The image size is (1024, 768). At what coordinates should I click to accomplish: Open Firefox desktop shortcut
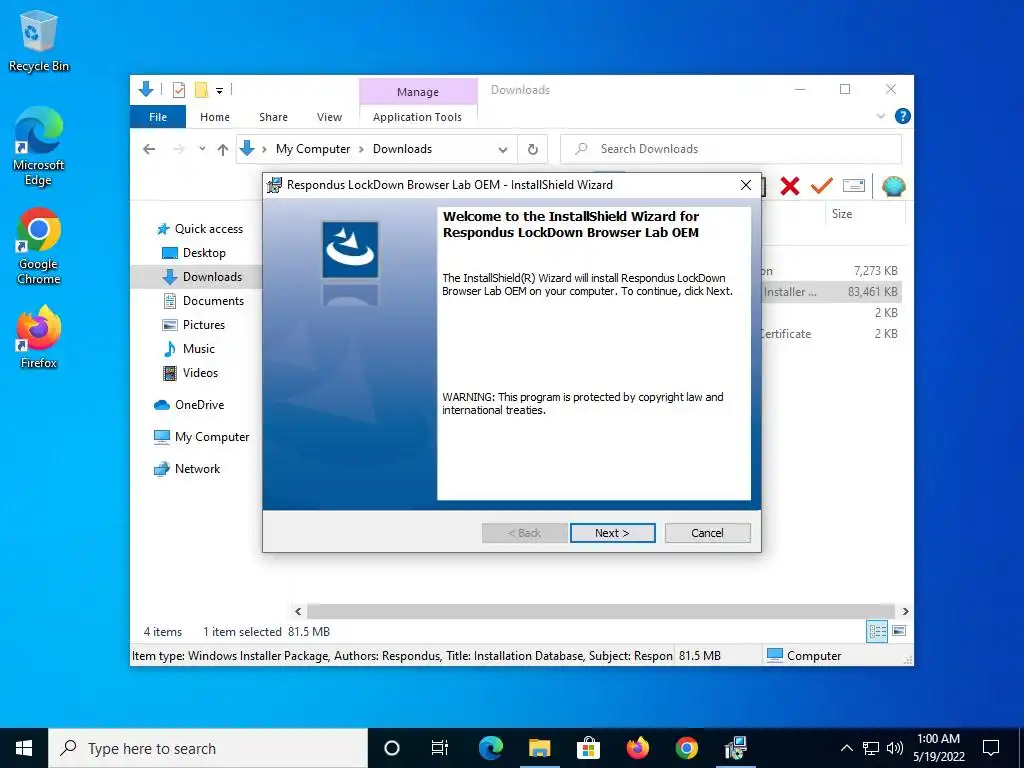click(39, 337)
